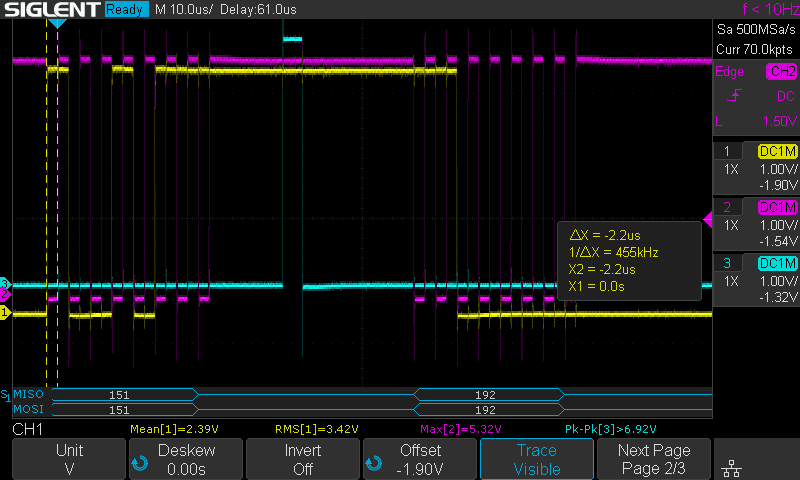Screen dimensions: 800x480
Task: Click the Mean[1]=2.39V measurement
Action: [x=174, y=429]
